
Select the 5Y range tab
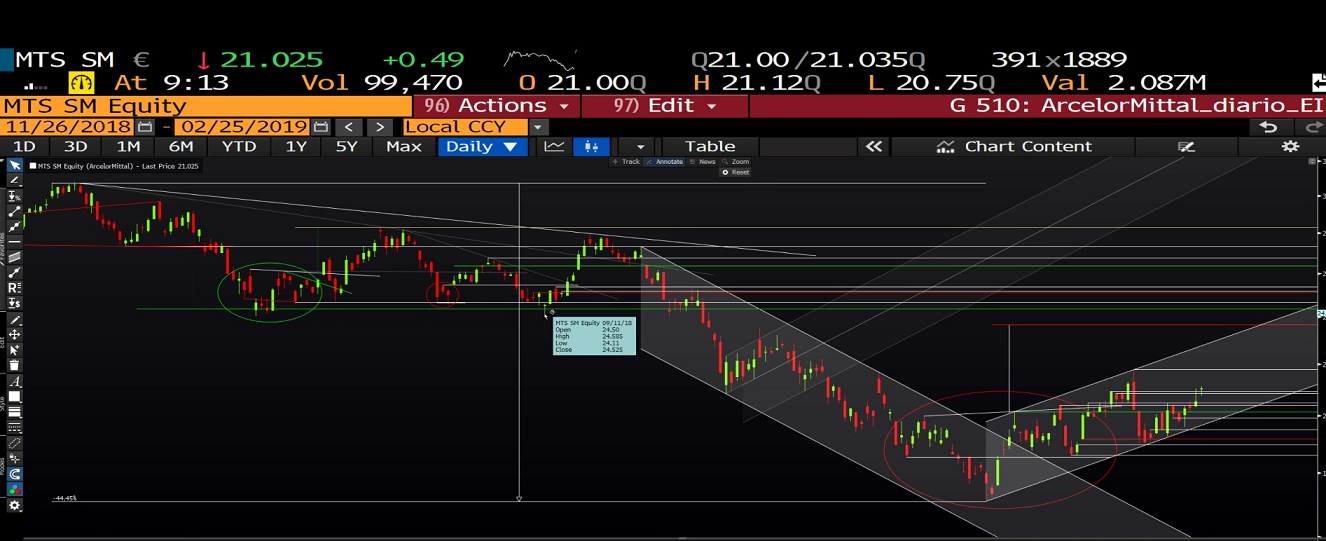tap(346, 146)
